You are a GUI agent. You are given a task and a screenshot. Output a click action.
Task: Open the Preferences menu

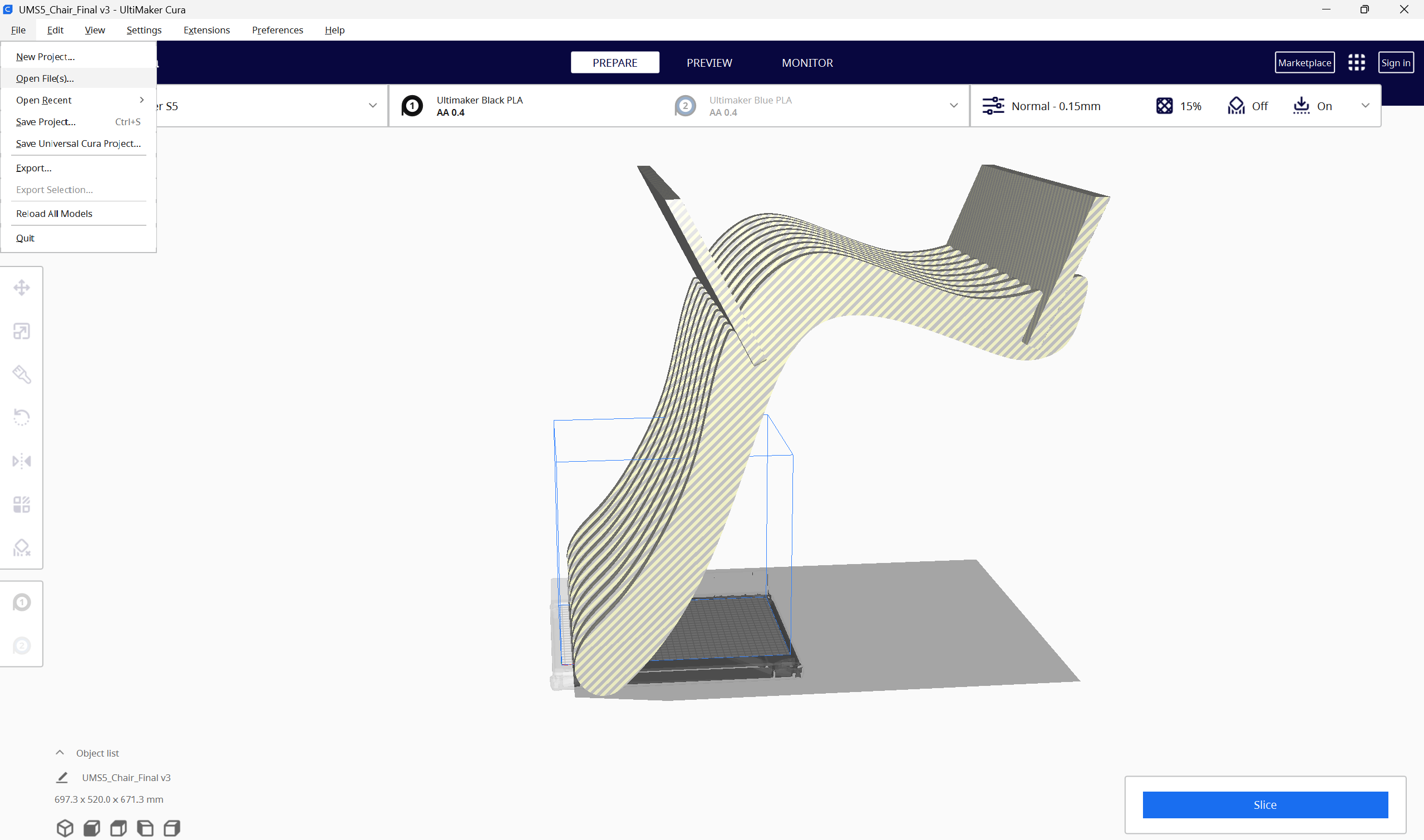tap(278, 30)
